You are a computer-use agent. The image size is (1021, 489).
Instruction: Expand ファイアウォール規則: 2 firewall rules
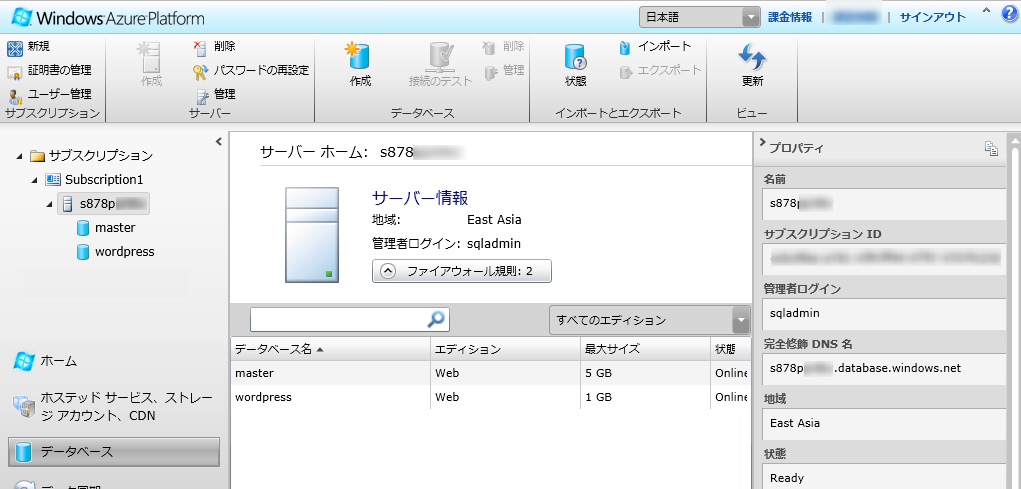point(461,271)
